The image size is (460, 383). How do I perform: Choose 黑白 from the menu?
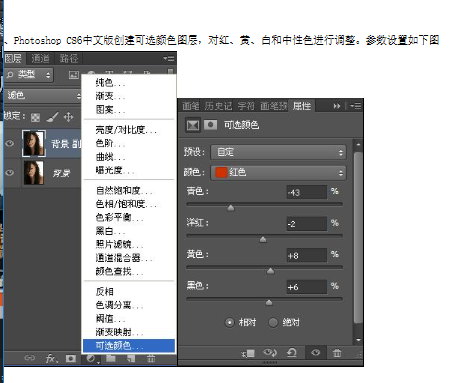coord(129,231)
